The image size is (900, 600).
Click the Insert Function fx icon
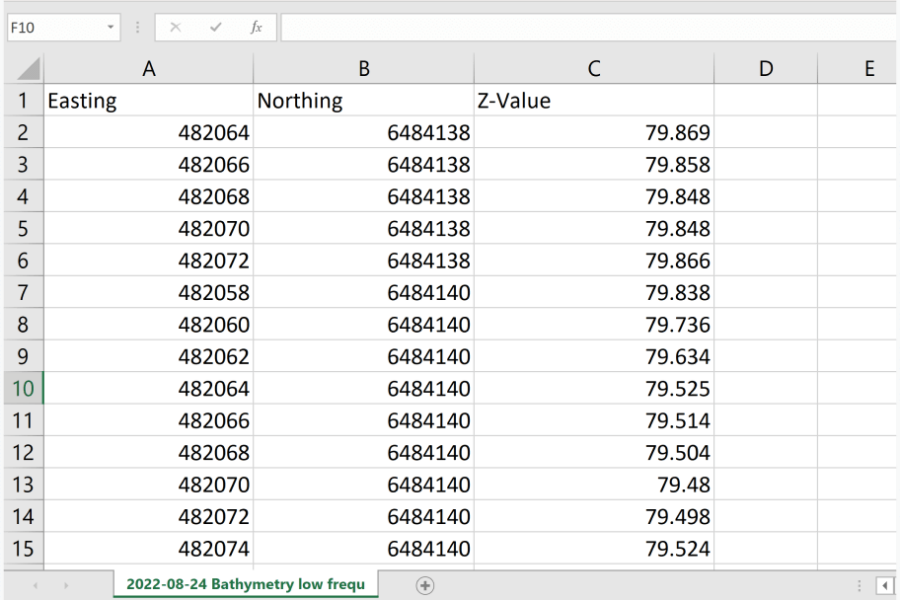(x=256, y=27)
